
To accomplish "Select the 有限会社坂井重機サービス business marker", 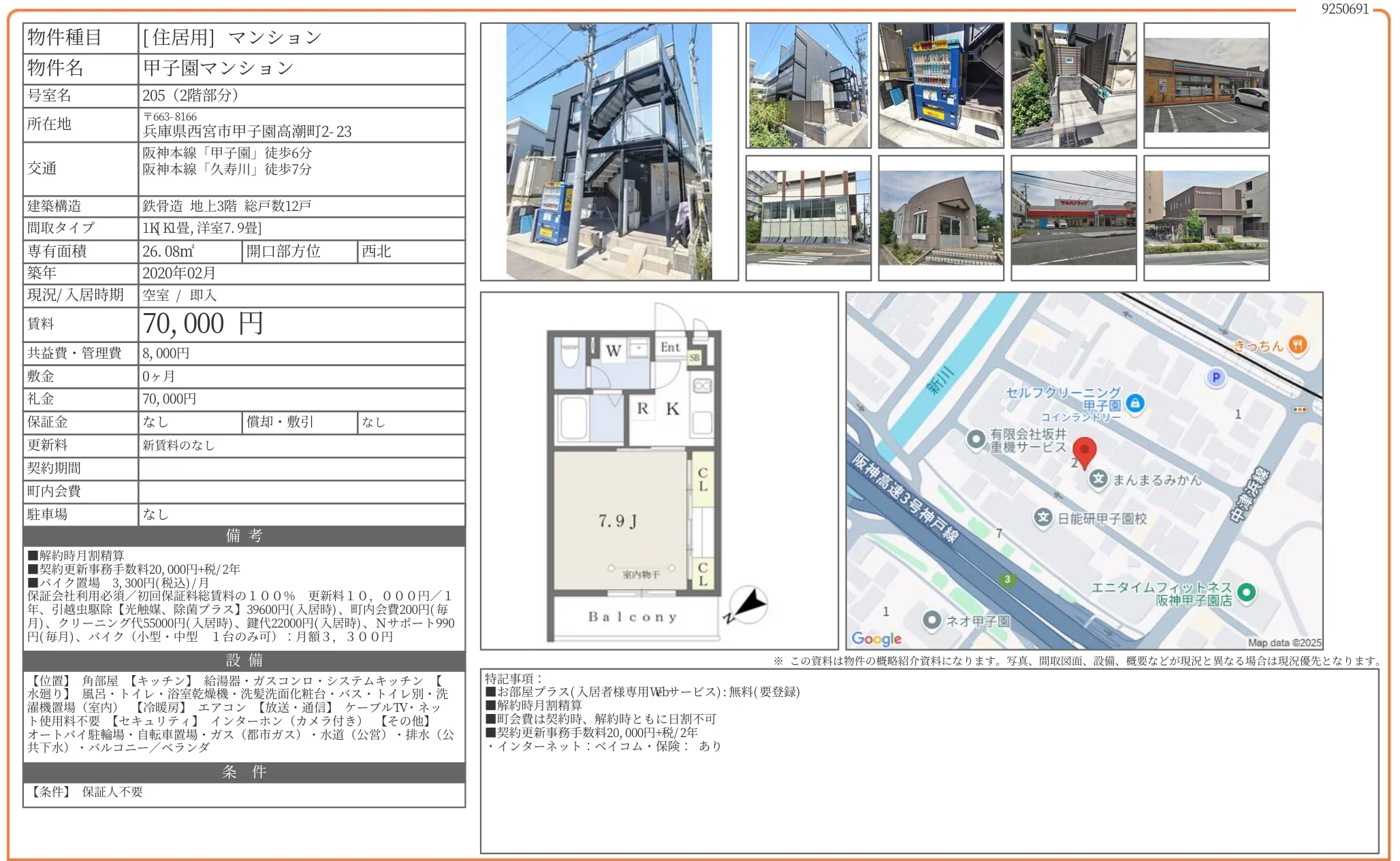I will click(976, 440).
